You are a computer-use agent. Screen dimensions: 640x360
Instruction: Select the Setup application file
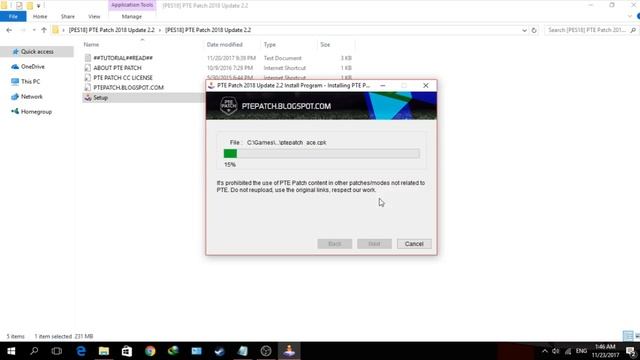tap(100, 98)
